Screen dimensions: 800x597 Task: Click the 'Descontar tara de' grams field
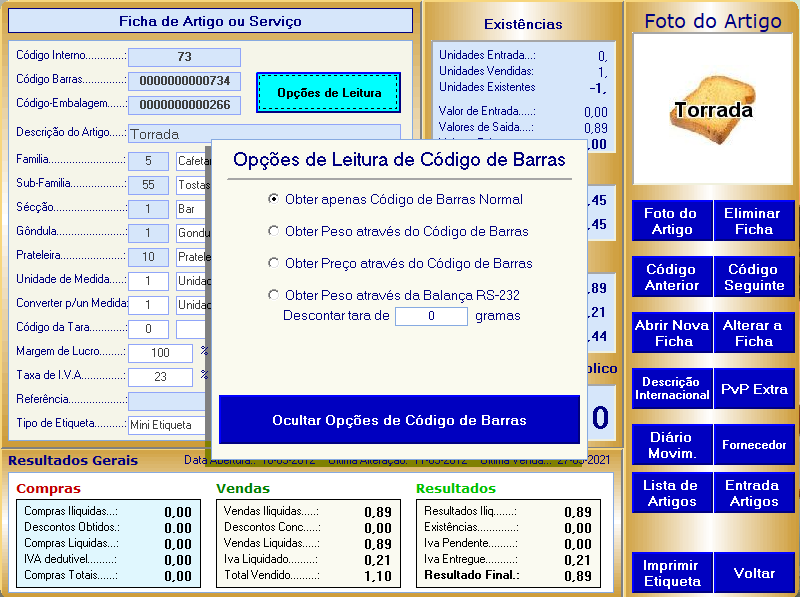(431, 316)
